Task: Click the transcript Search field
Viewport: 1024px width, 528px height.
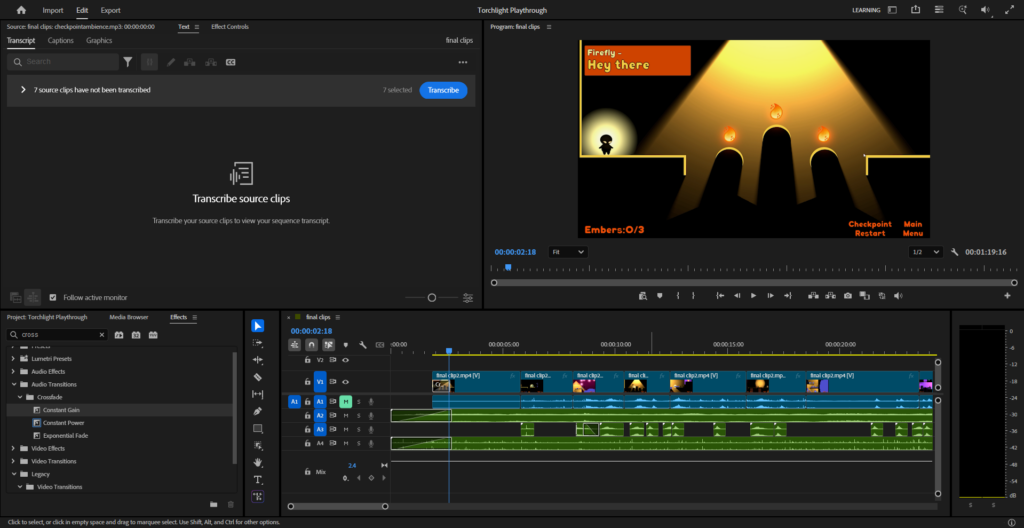Action: 63,61
